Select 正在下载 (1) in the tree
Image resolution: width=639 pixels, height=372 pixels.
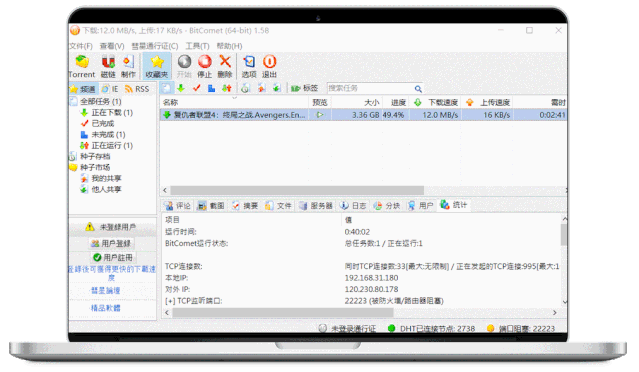[107, 112]
